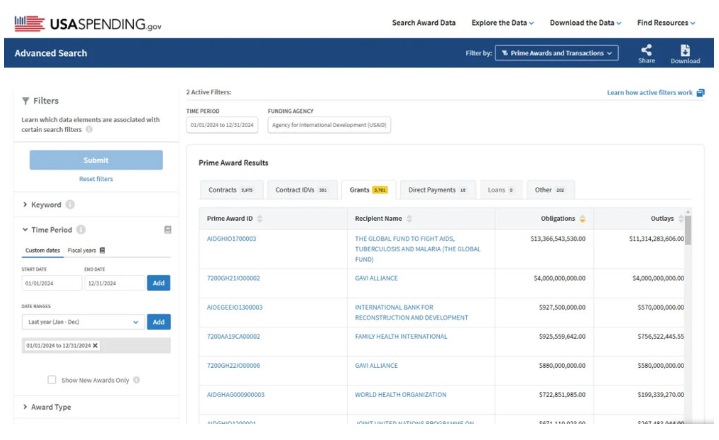719x440 pixels.
Task: Open the Prime Awards and Transactions dropdown
Action: pos(557,53)
